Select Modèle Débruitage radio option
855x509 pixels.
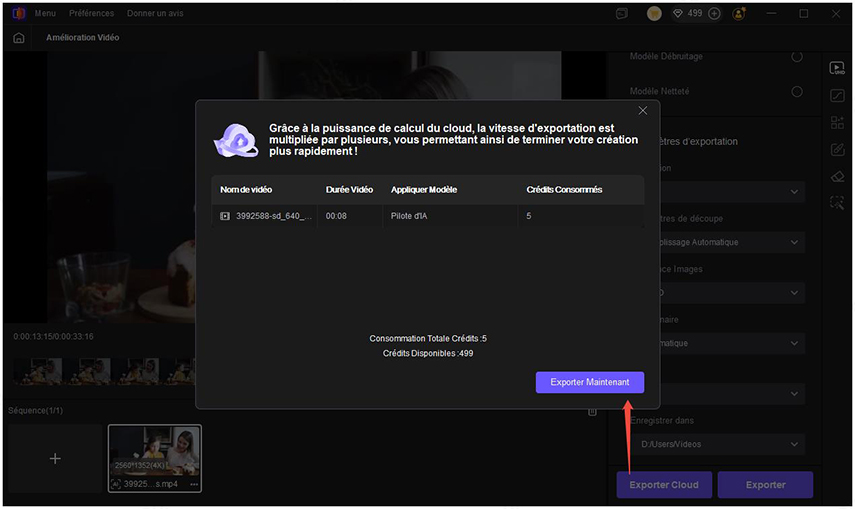click(797, 56)
